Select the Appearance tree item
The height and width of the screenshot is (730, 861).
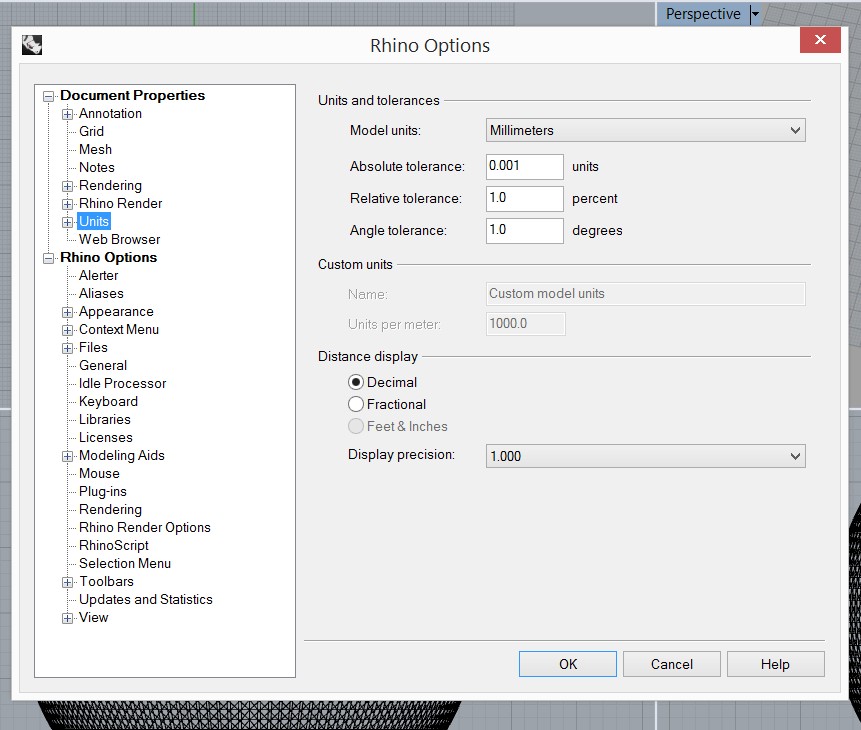116,311
